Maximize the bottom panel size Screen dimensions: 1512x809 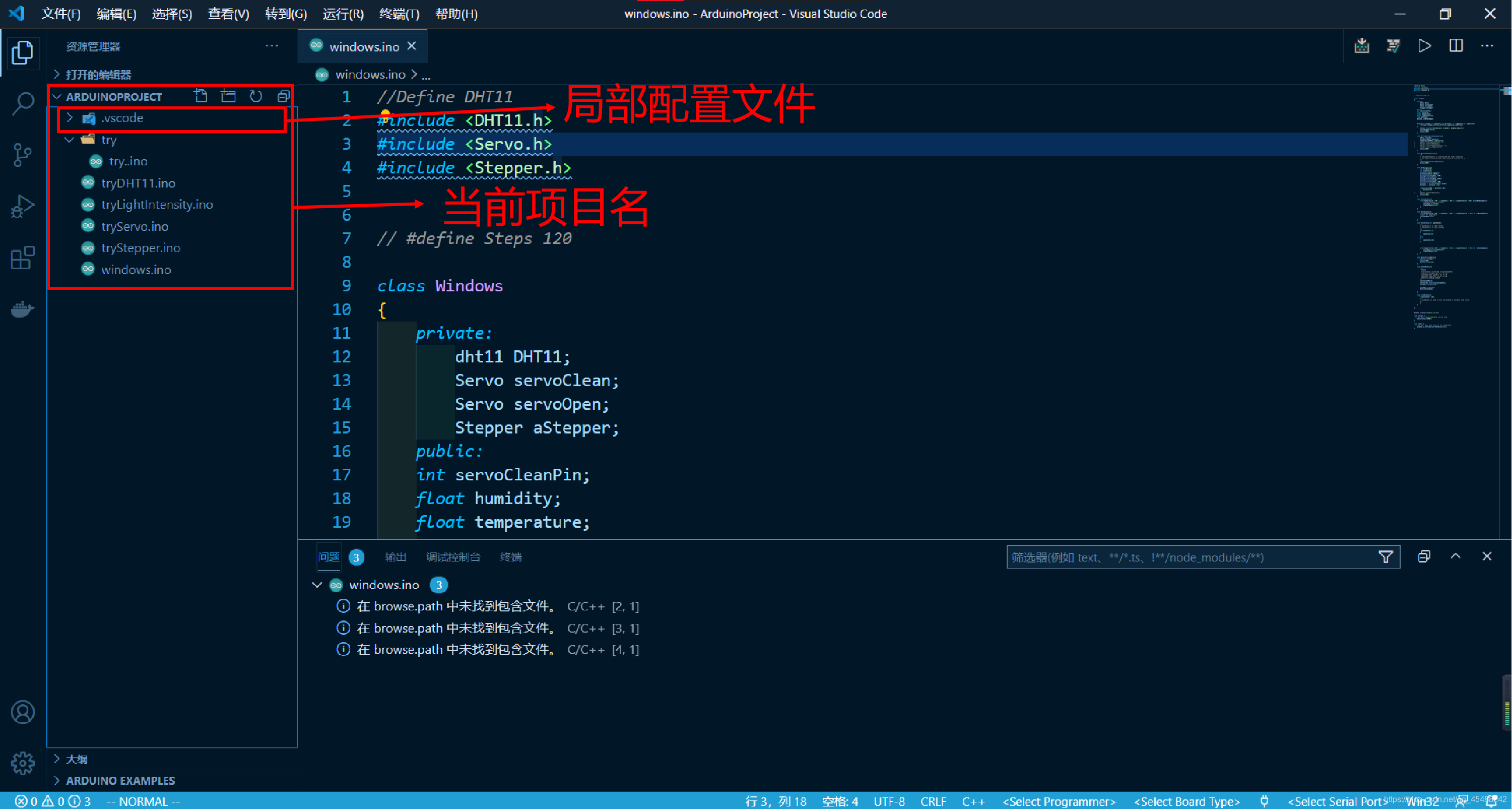1456,556
